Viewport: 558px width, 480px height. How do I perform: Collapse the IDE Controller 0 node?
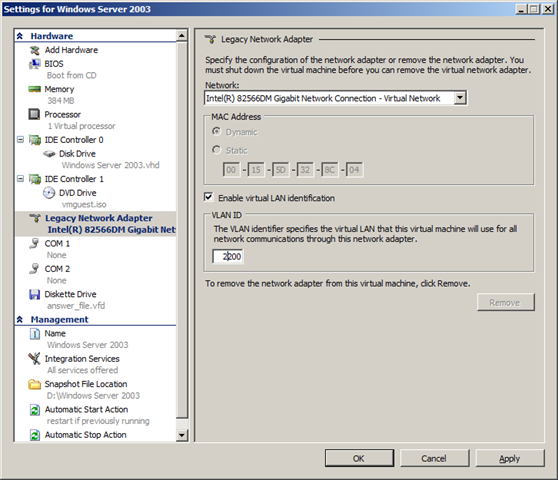coord(21,139)
